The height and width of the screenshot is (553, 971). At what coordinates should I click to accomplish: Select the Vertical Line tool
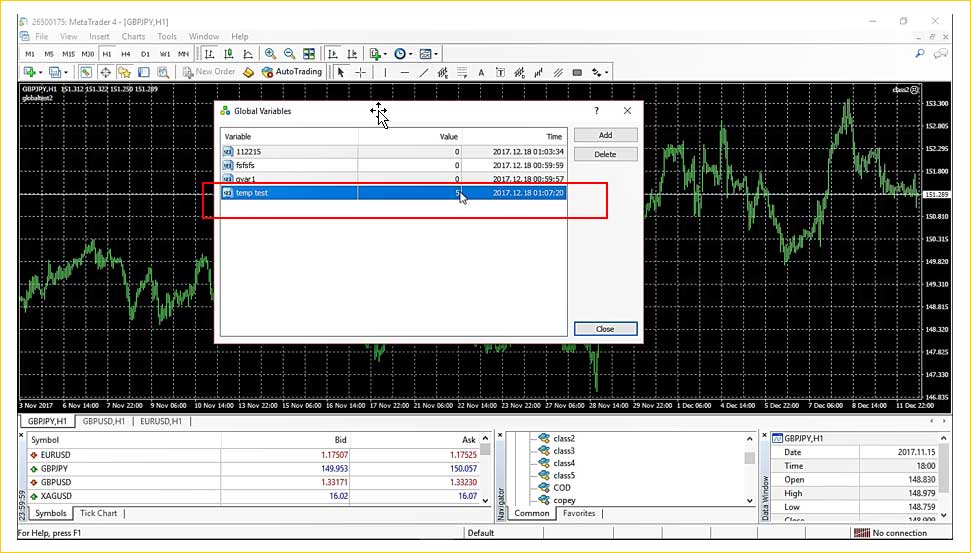pos(385,72)
